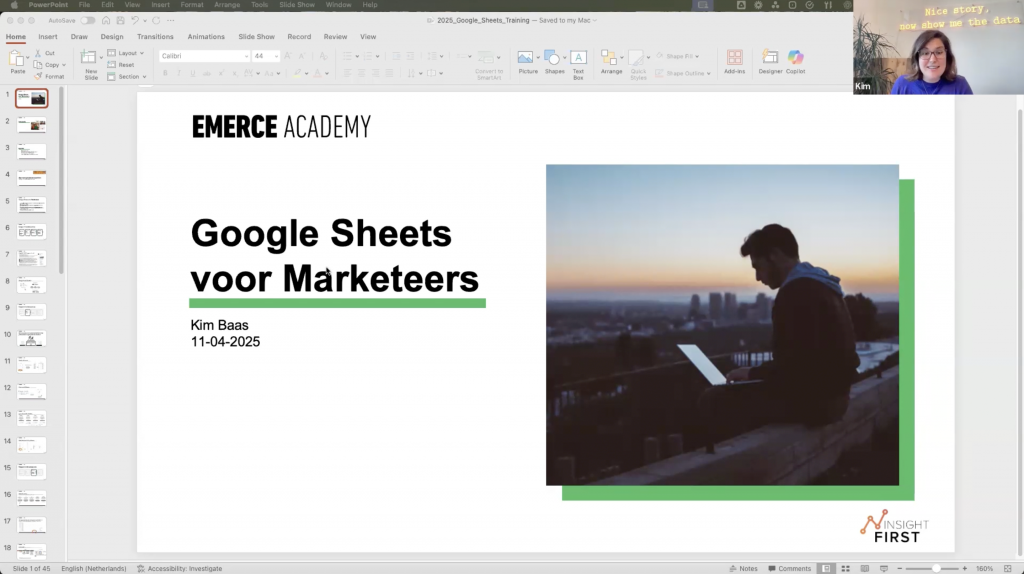This screenshot has height=574, width=1024.
Task: Decrease font size with the smaller A icon
Action: (302, 56)
